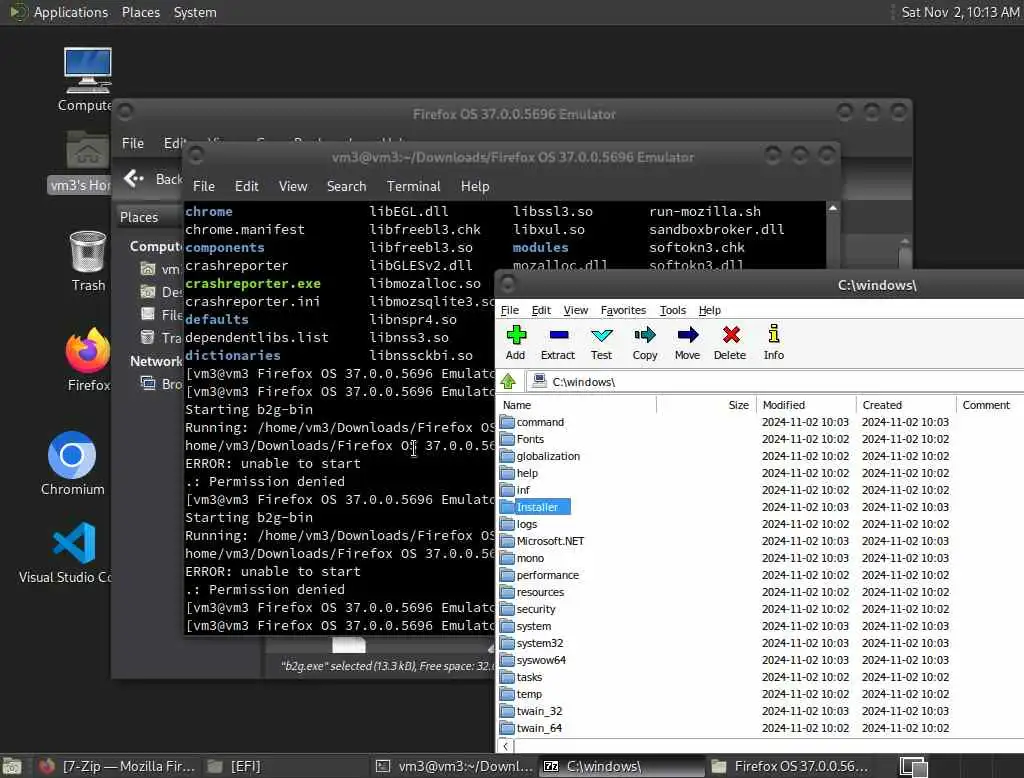Click the C:\windows\ address path field
The width and height of the screenshot is (1024, 778).
[x=775, y=381]
